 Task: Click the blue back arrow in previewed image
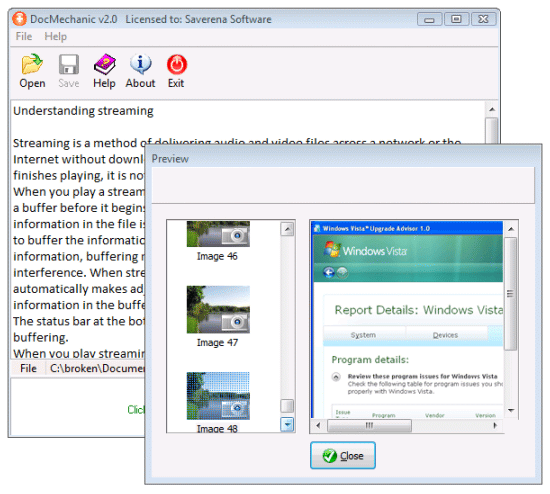329,272
